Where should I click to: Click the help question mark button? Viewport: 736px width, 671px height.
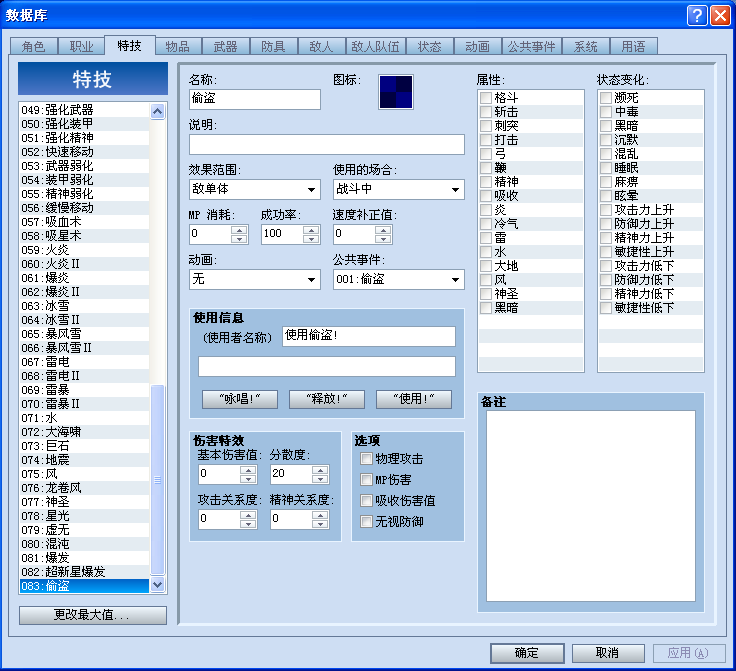(697, 15)
